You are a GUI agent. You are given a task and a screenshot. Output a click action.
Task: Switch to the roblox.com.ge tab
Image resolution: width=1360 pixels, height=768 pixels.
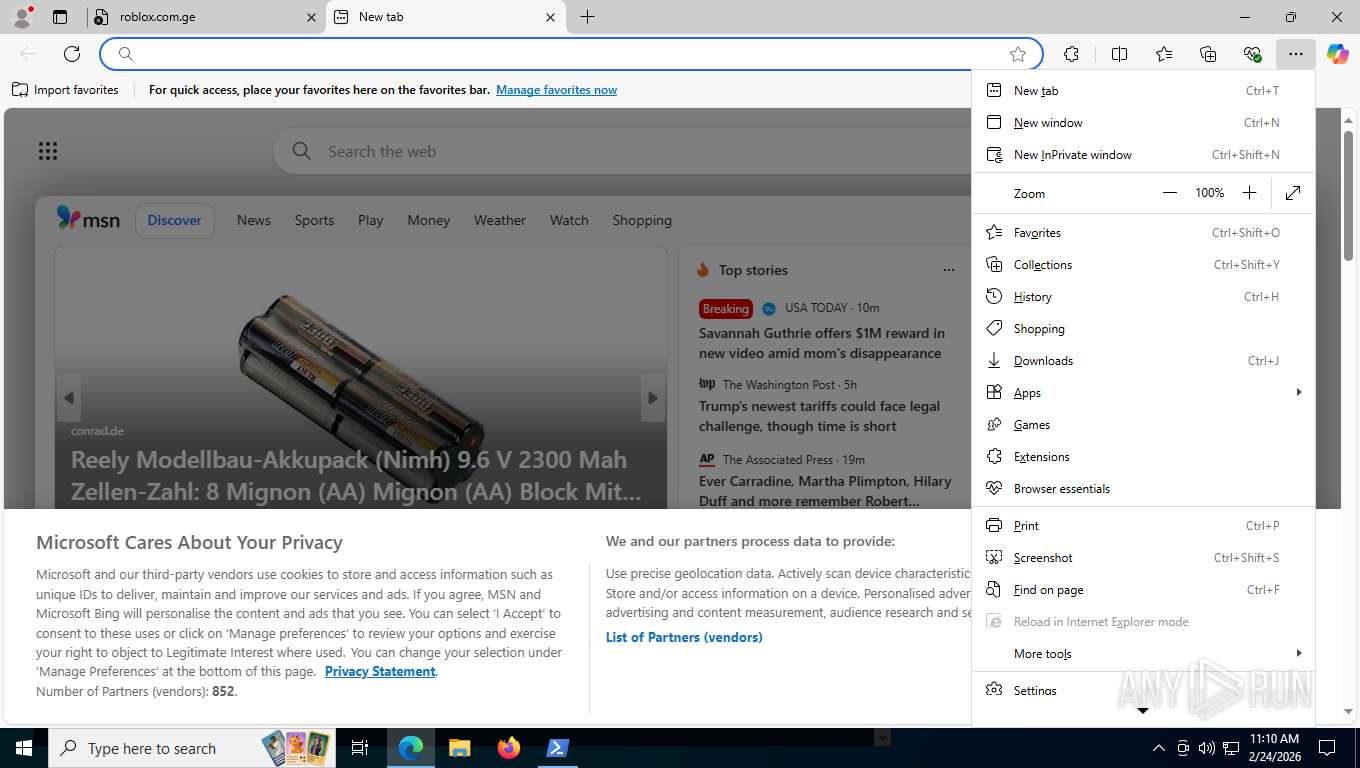(205, 17)
